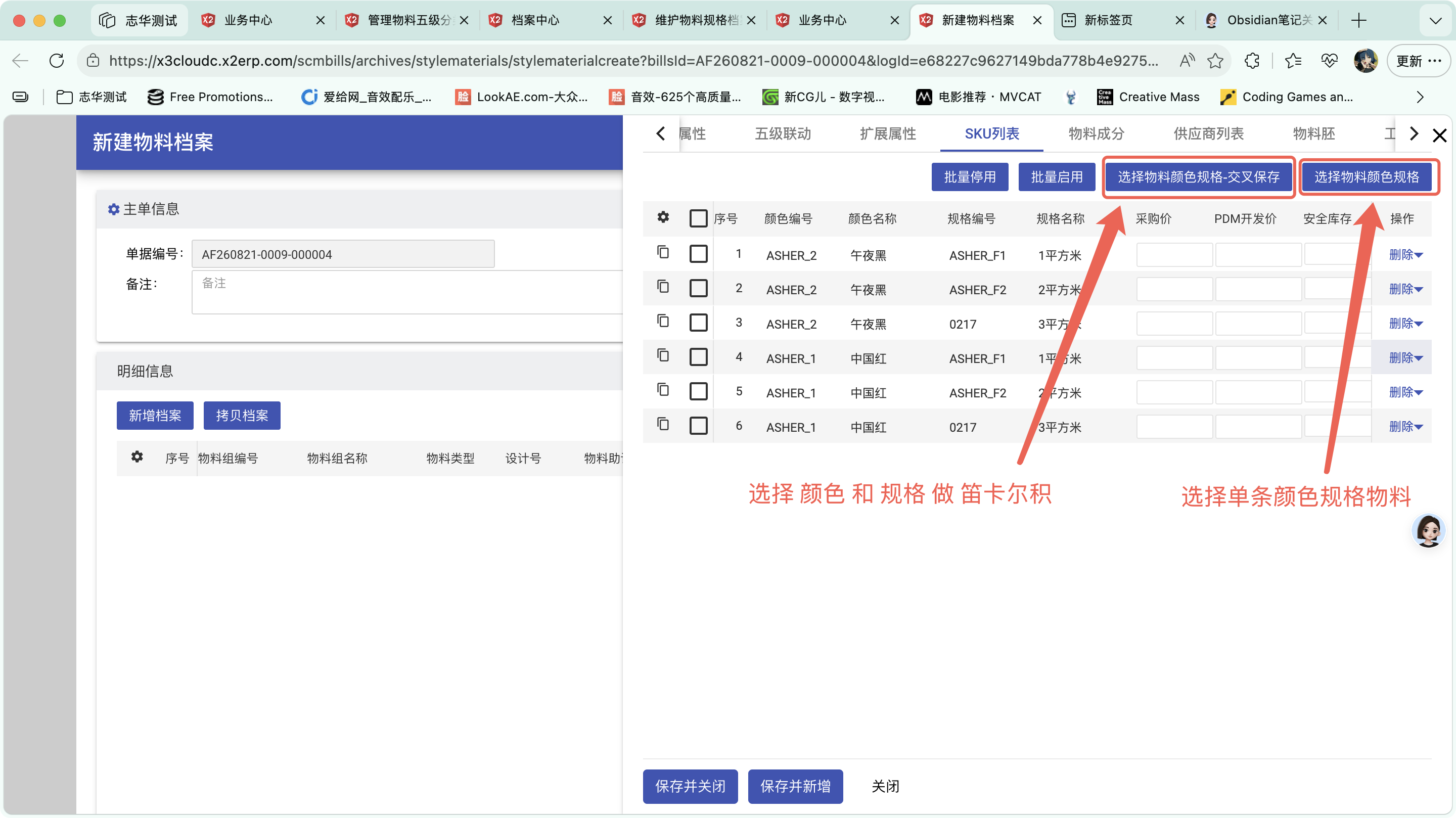Click the 批量启用 button
The height and width of the screenshot is (818, 1456).
[x=1057, y=177]
